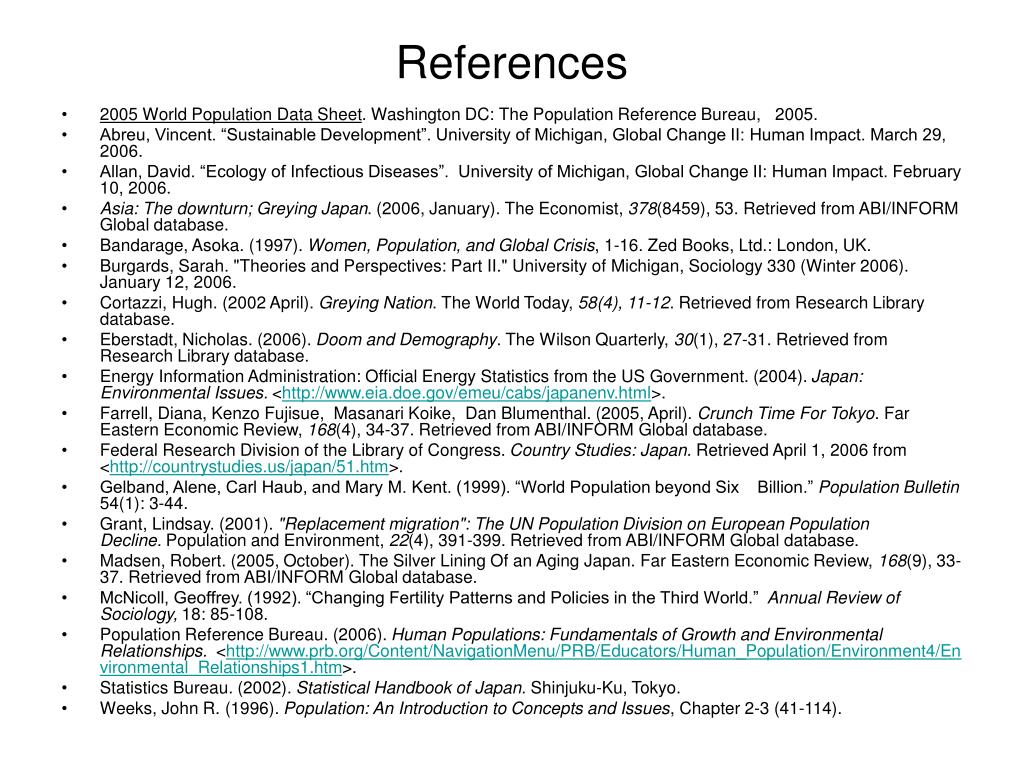Click the Population Bulletin journal name
Screen dimensions: 1024x768
coord(889,487)
